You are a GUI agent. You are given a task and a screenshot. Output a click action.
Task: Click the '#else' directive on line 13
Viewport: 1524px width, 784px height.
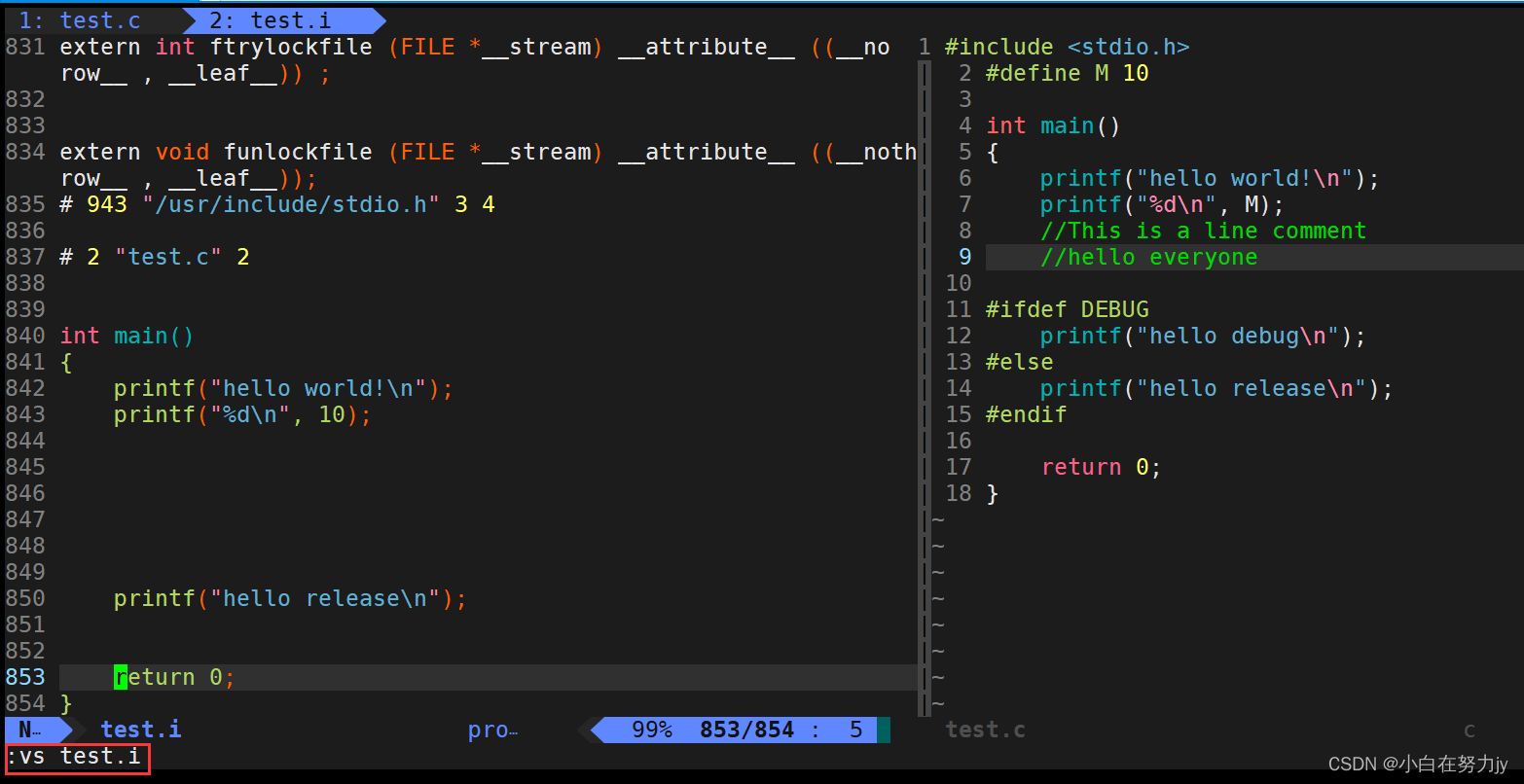[x=1020, y=362]
